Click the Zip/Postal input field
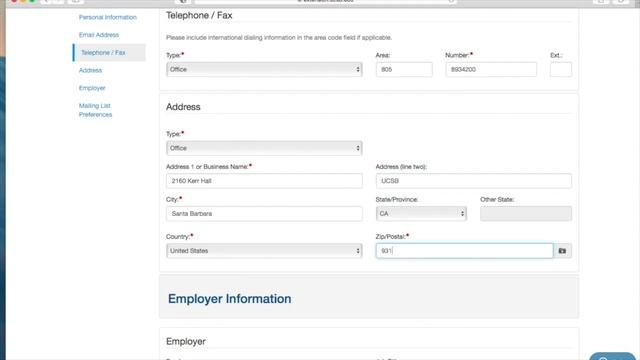This screenshot has height=360, width=640. [464, 251]
